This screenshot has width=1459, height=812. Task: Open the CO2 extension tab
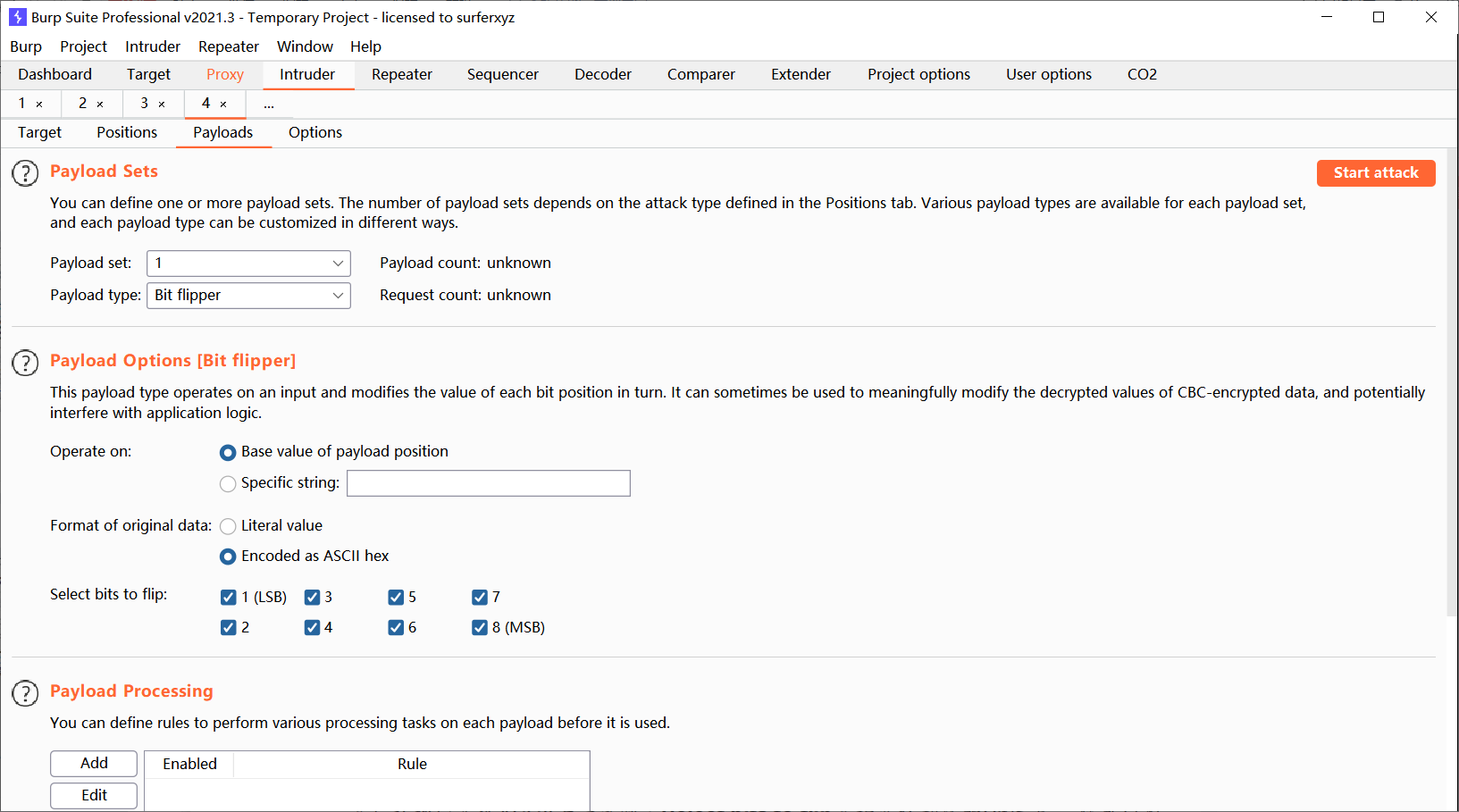click(1142, 75)
